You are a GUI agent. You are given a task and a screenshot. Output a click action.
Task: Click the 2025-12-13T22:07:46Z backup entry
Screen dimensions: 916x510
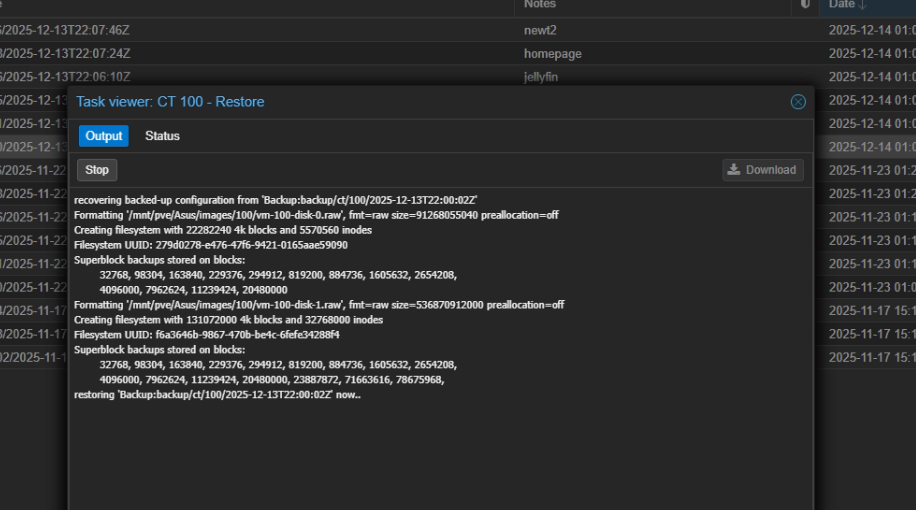[65, 30]
